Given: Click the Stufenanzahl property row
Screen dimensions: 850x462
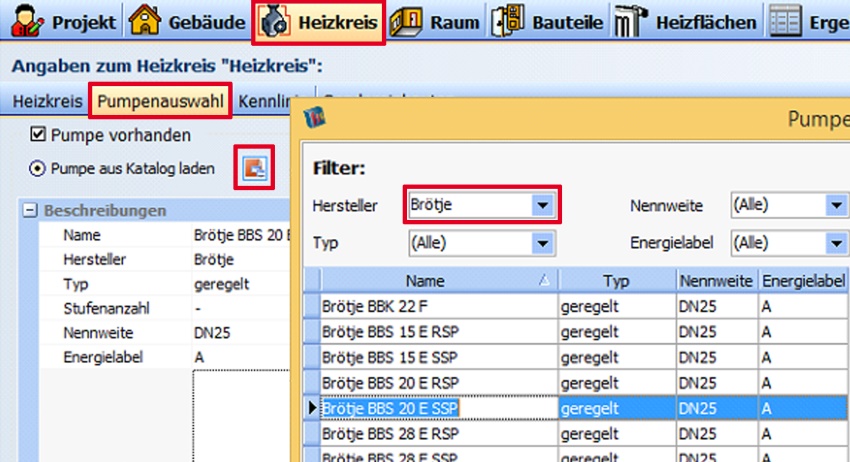Looking at the screenshot, I should click(165, 308).
